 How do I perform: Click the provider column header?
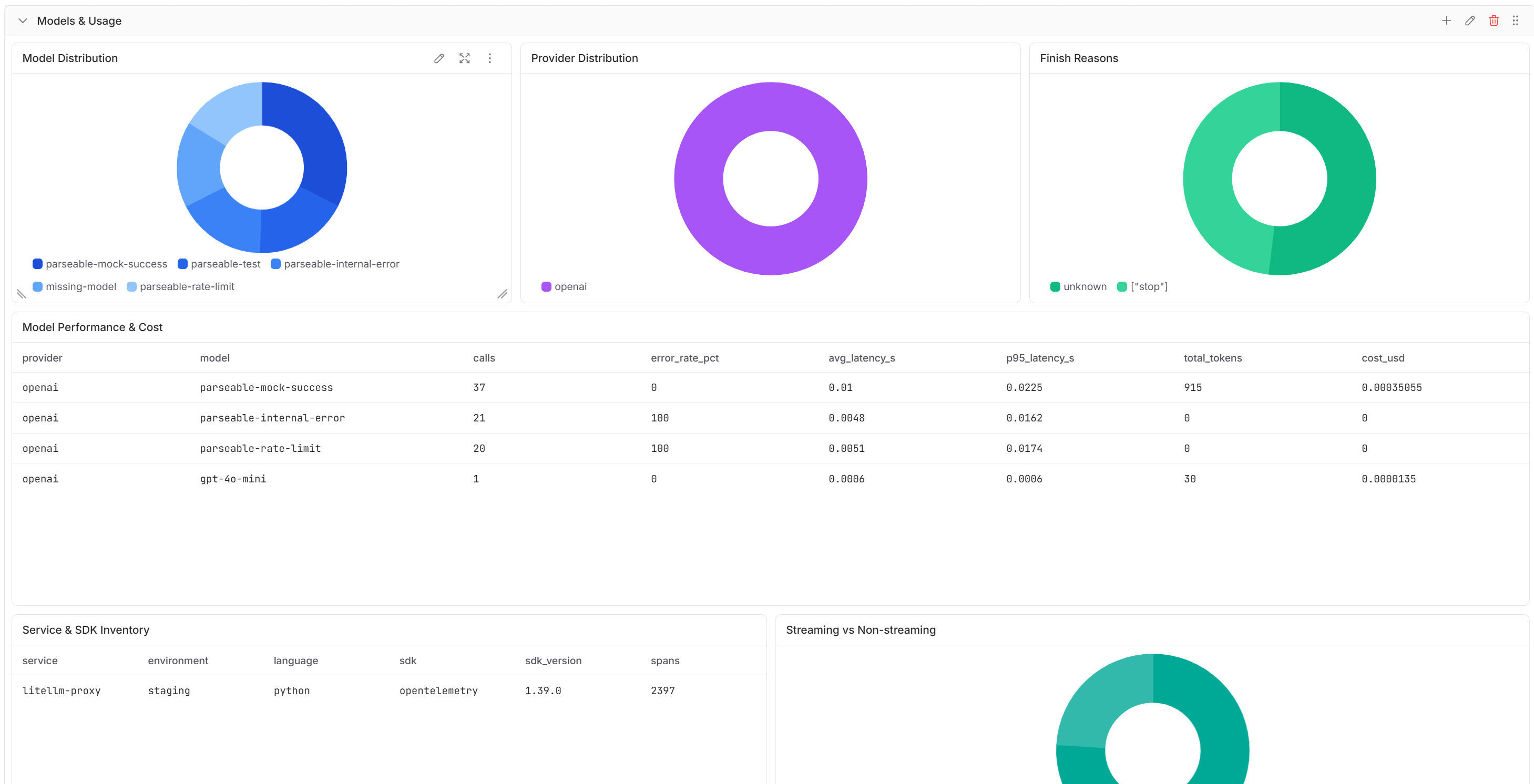[42, 358]
